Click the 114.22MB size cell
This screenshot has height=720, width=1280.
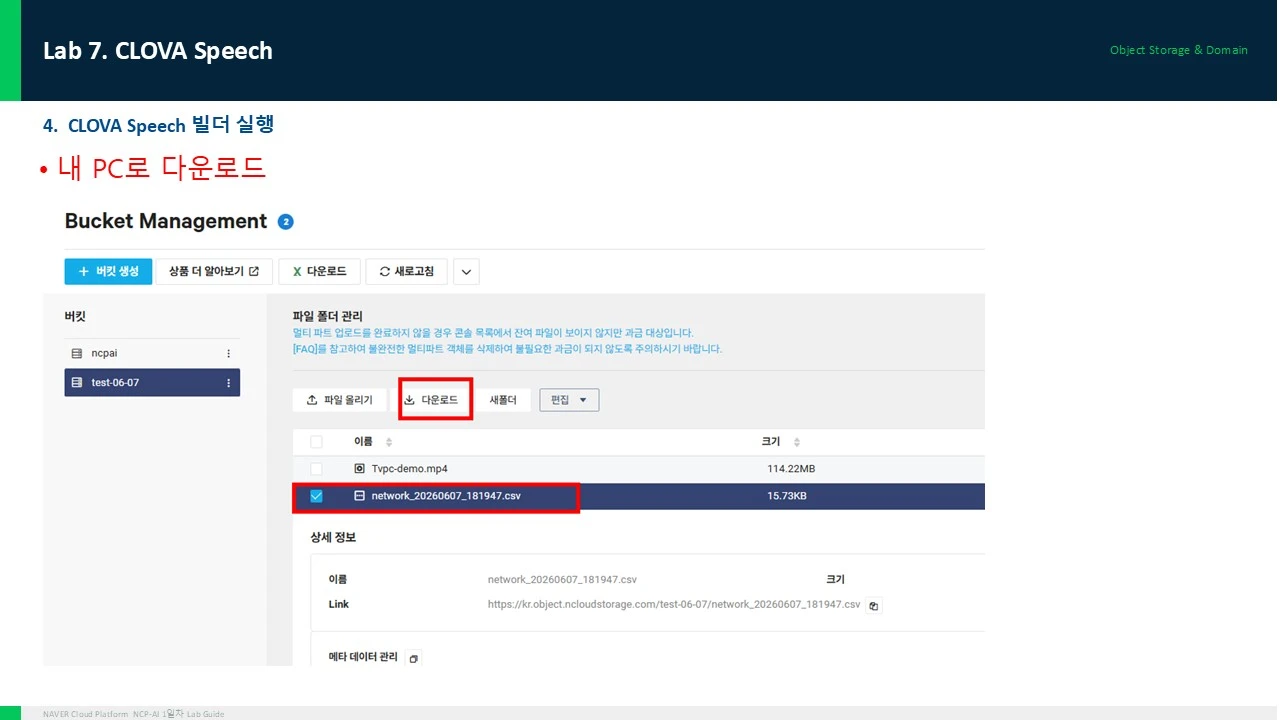point(791,468)
